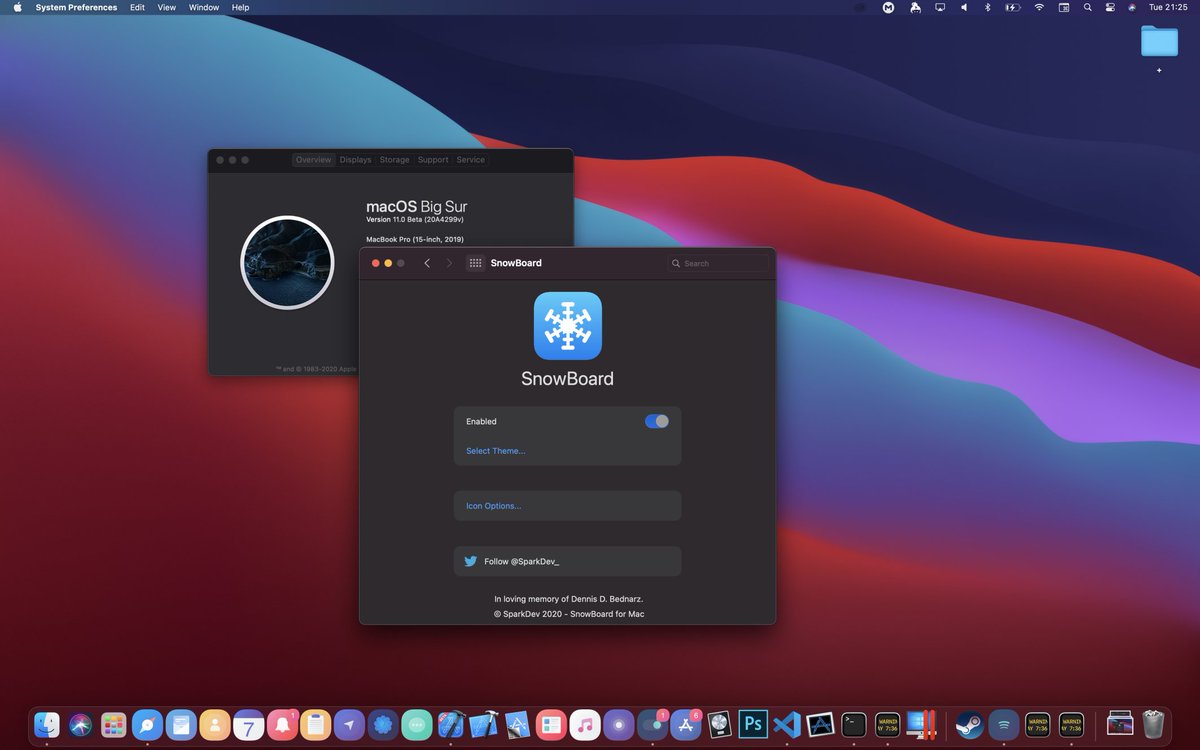Open Visual Studio Code in Dock
This screenshot has width=1200, height=750.
point(787,724)
